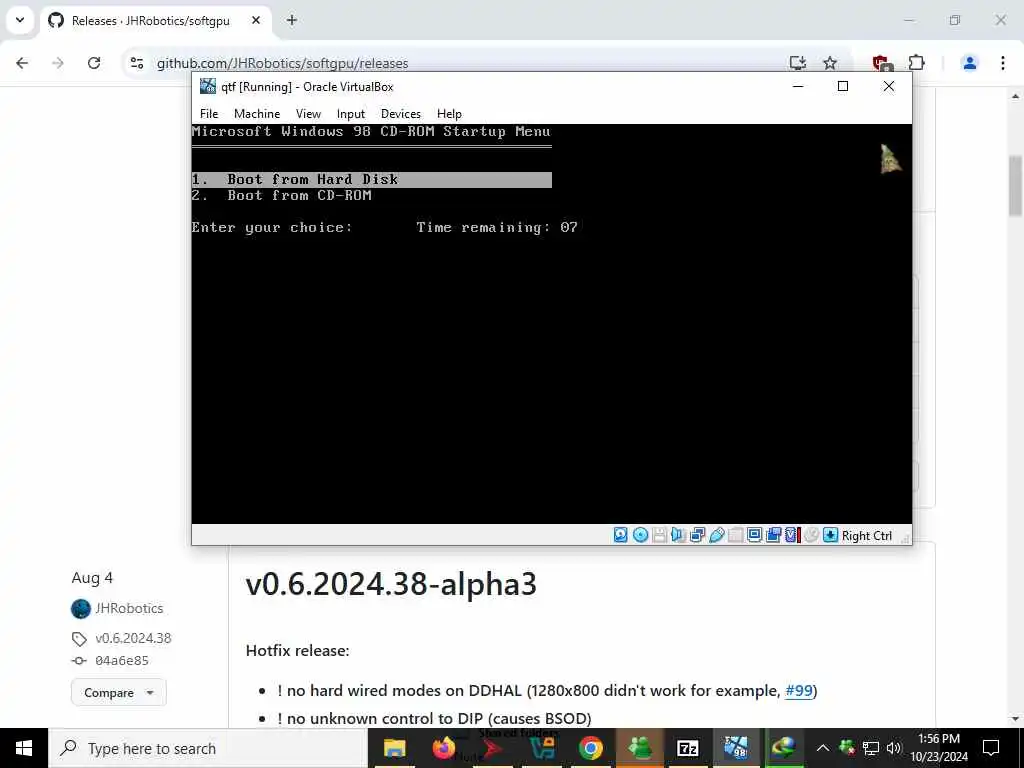This screenshot has width=1024, height=768.
Task: Expand the Compare dropdown
Action: [x=119, y=693]
